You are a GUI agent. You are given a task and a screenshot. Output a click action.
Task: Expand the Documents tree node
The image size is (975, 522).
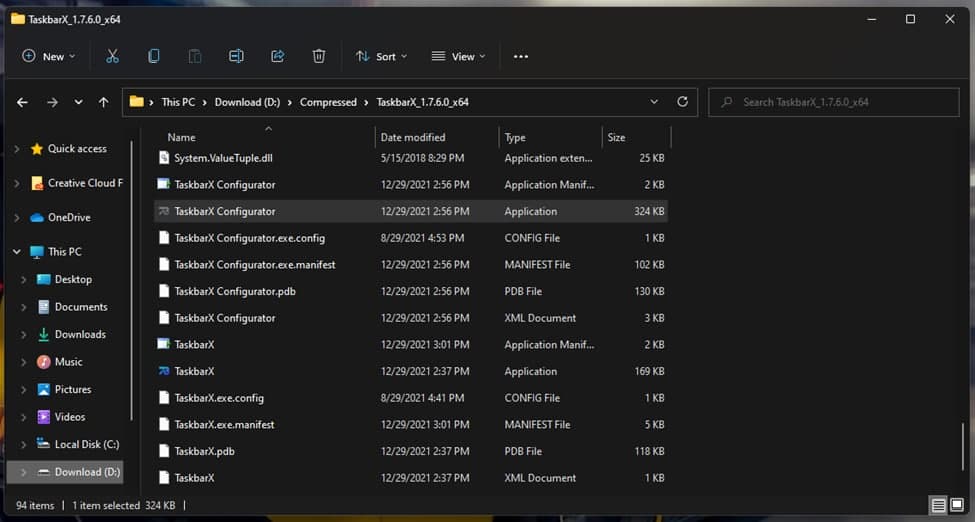click(24, 307)
